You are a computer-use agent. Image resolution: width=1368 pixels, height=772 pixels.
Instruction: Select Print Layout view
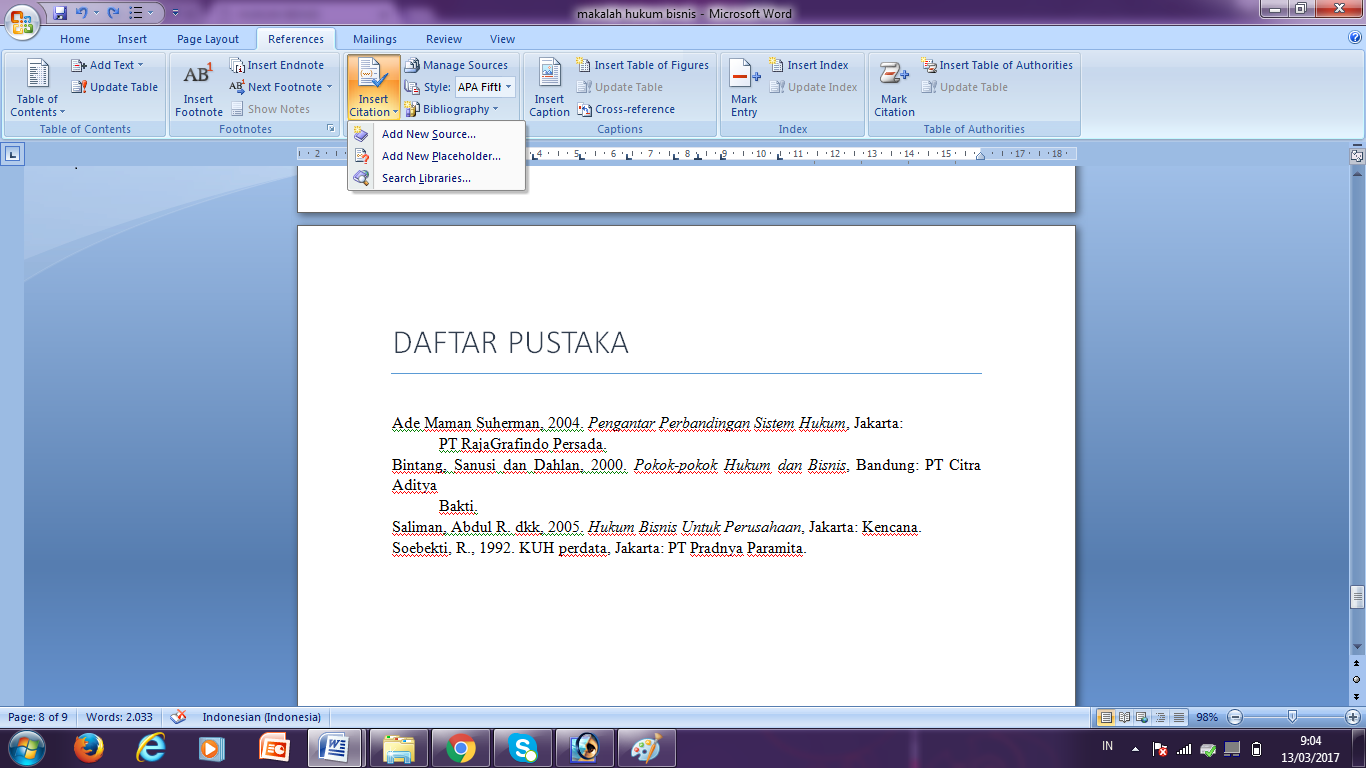[x=1106, y=717]
